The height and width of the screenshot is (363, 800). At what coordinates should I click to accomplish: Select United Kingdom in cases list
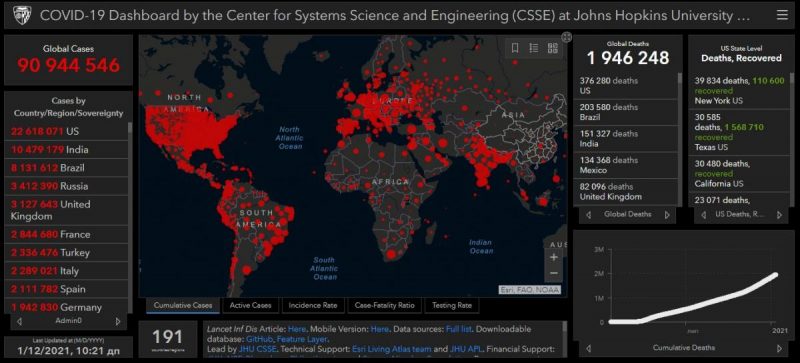pos(66,210)
